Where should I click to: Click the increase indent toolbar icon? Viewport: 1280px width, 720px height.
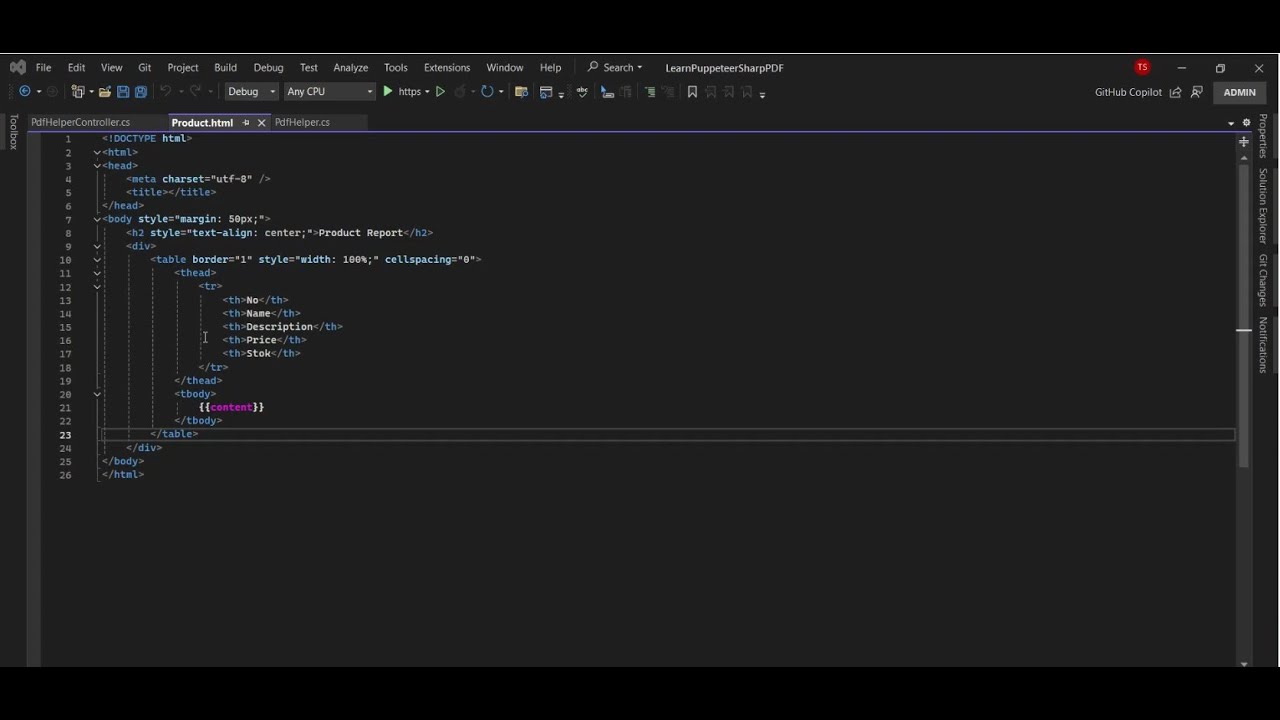click(x=649, y=92)
